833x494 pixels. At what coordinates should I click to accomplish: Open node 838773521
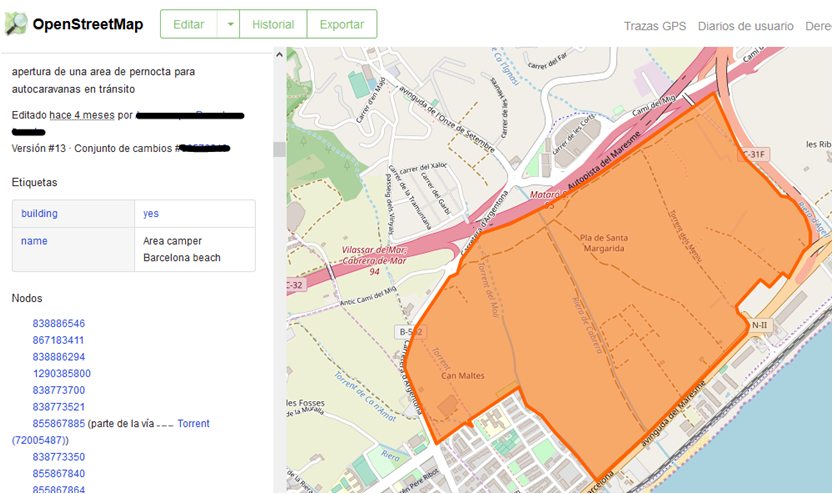pos(58,407)
